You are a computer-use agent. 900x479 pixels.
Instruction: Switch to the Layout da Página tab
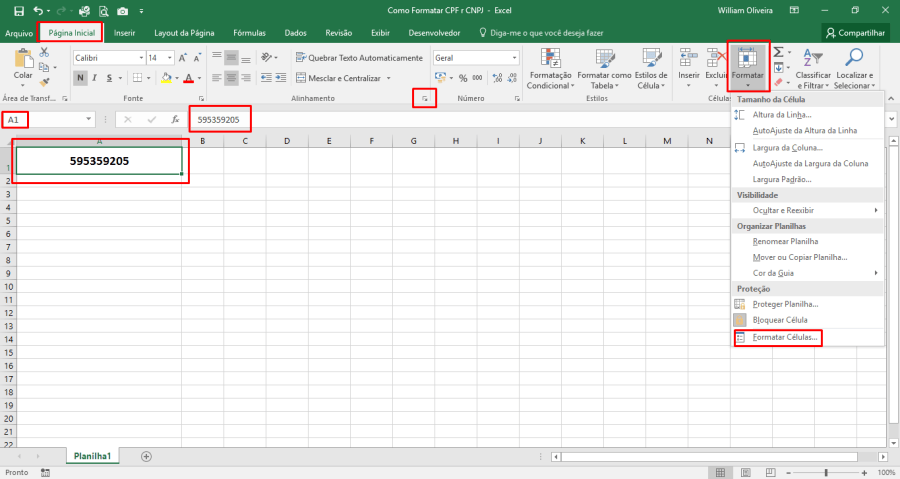[184, 33]
